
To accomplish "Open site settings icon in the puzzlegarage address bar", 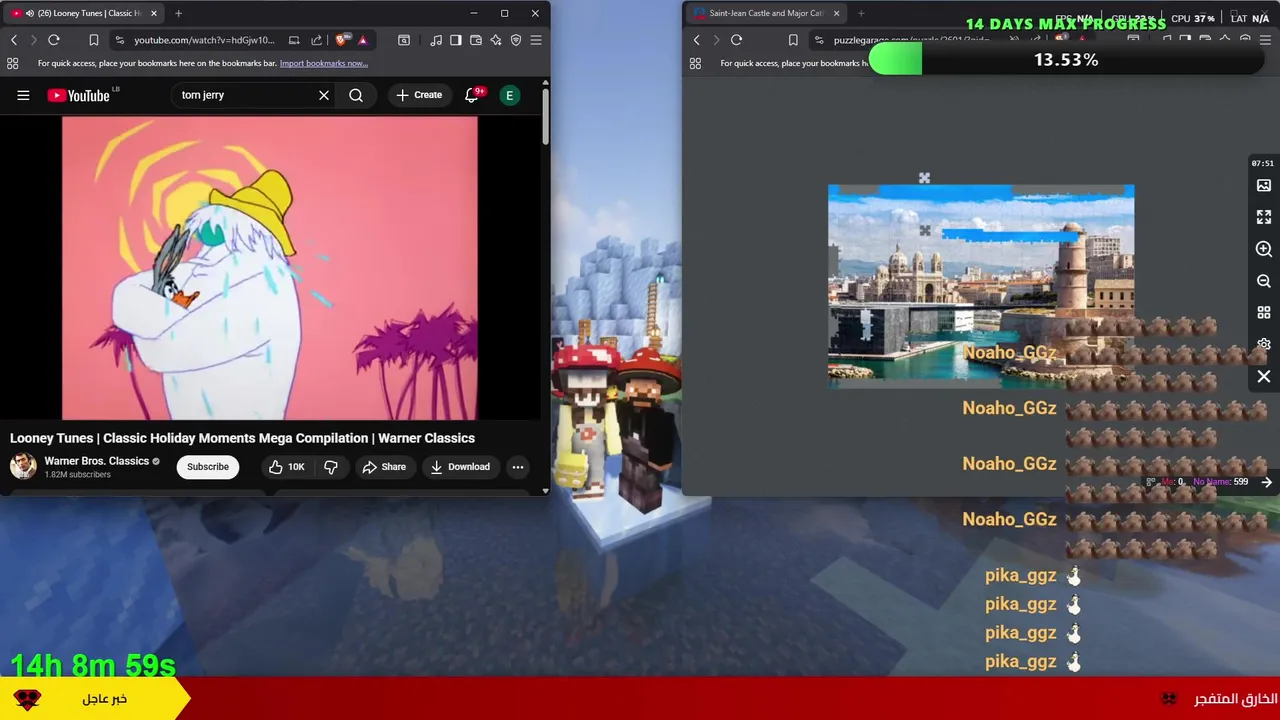I will pos(819,40).
